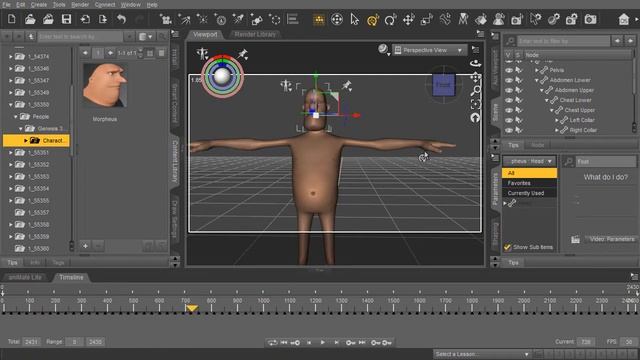Click the Render camera icon in the toolbar

[x=590, y=19]
